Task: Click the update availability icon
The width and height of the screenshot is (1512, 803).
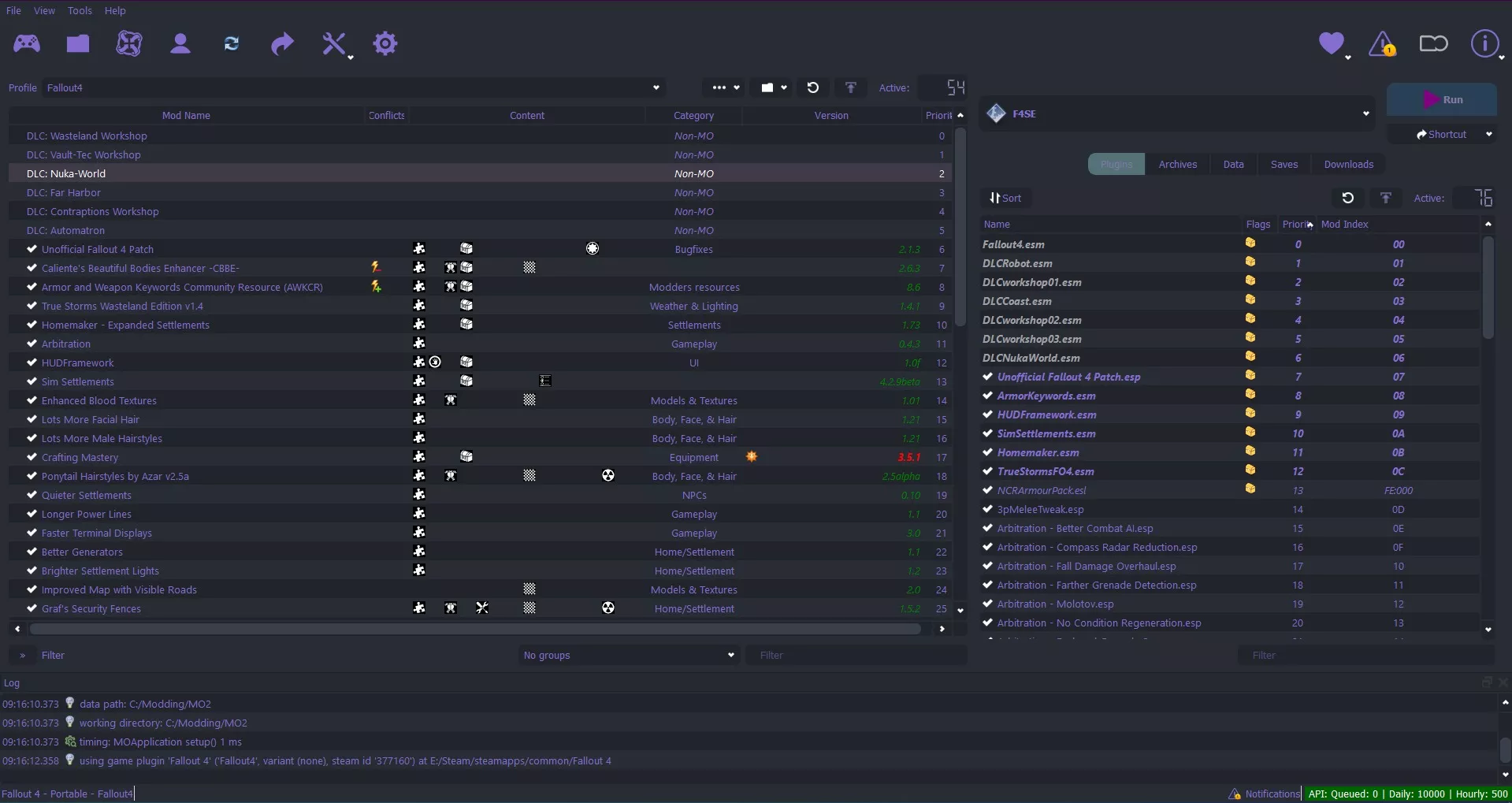Action: [1434, 43]
